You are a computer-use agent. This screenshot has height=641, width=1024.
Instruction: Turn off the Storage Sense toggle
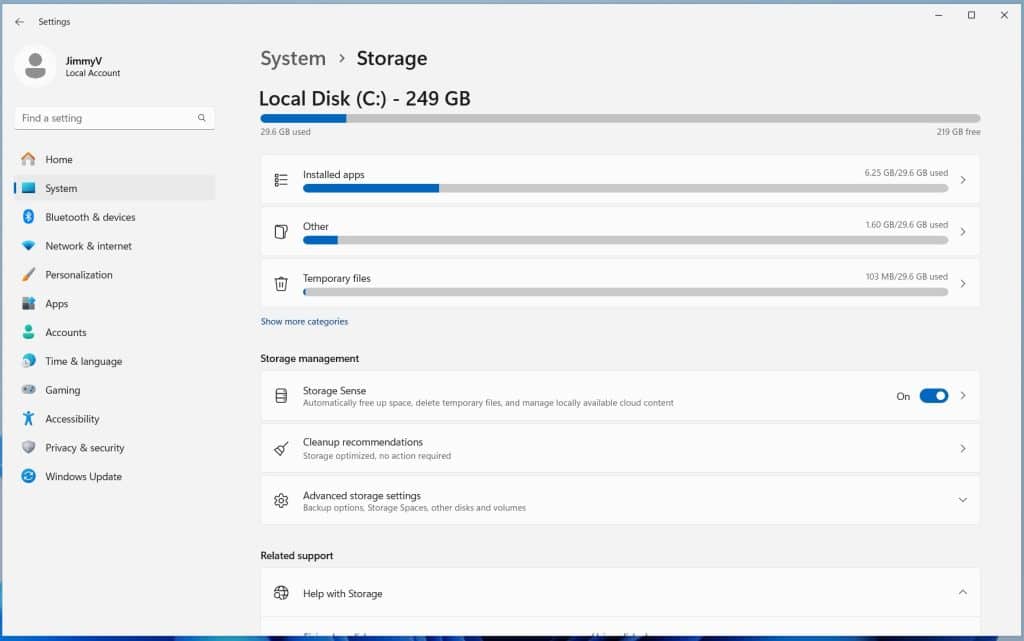point(933,395)
